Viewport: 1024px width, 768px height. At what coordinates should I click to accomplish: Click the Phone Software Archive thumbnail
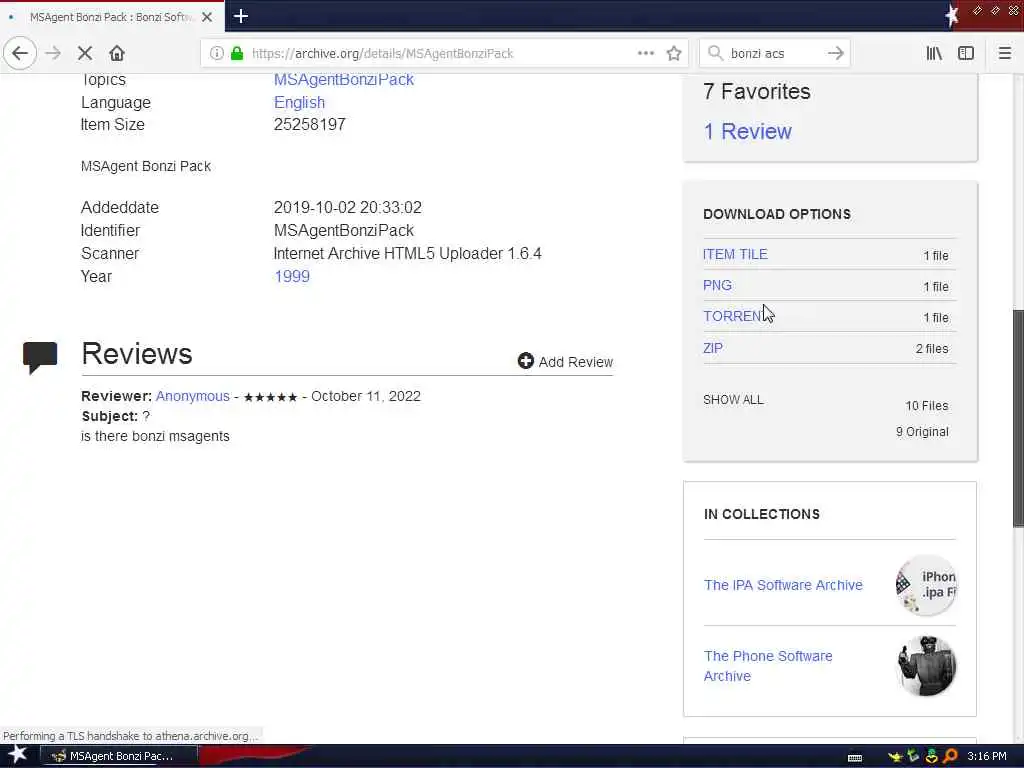coord(926,665)
